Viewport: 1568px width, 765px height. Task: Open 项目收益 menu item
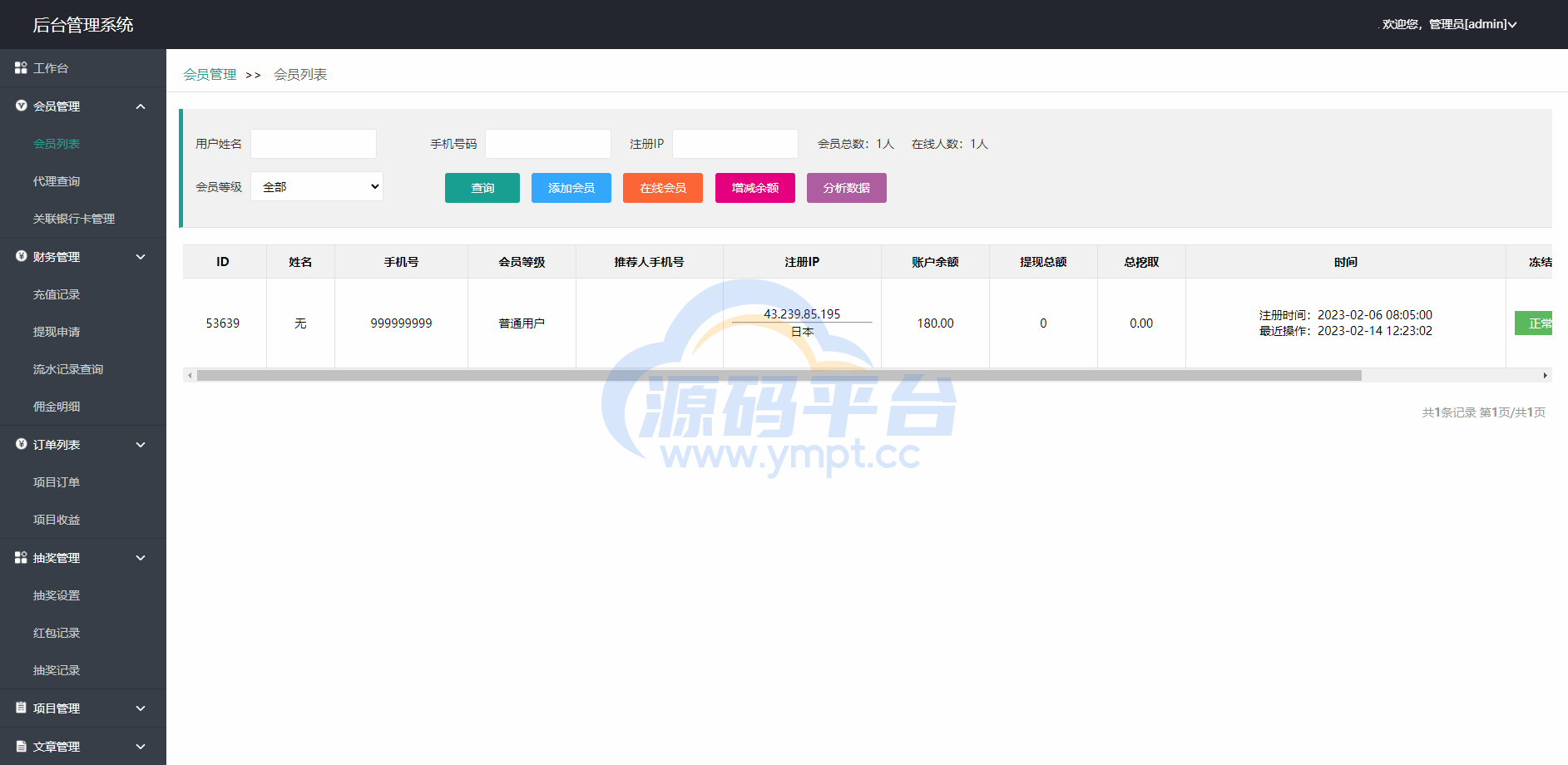pyautogui.click(x=83, y=520)
